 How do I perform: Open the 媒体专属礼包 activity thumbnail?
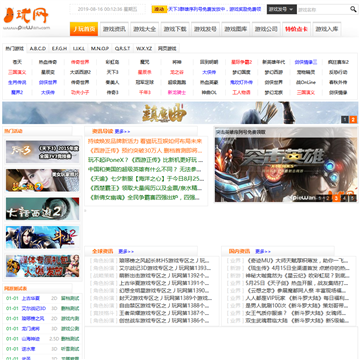42,266
